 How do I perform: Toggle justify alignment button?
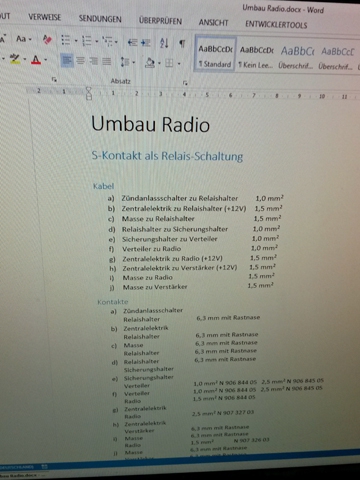pyautogui.click(x=107, y=61)
